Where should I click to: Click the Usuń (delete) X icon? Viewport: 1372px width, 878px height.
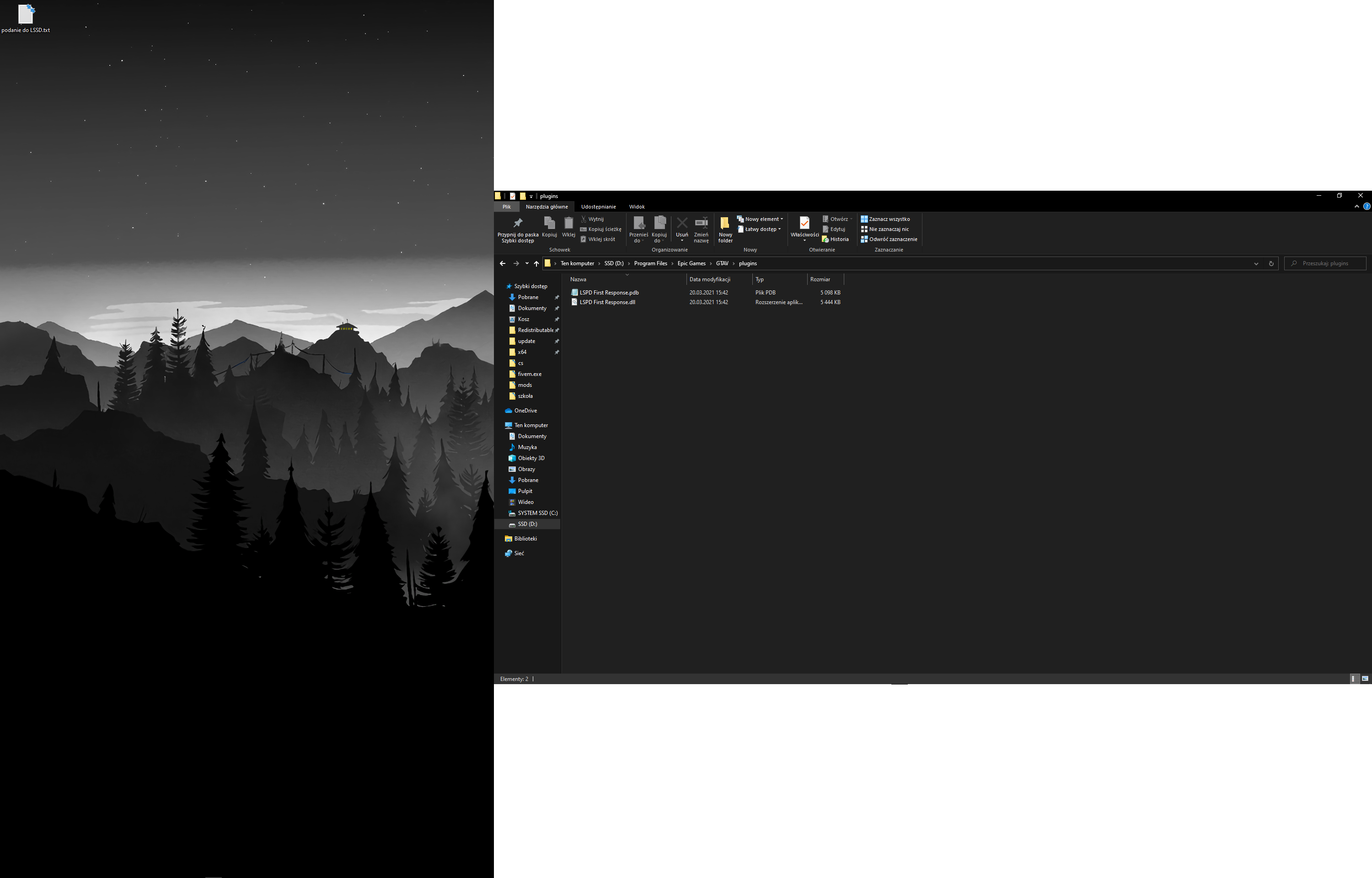[x=682, y=223]
